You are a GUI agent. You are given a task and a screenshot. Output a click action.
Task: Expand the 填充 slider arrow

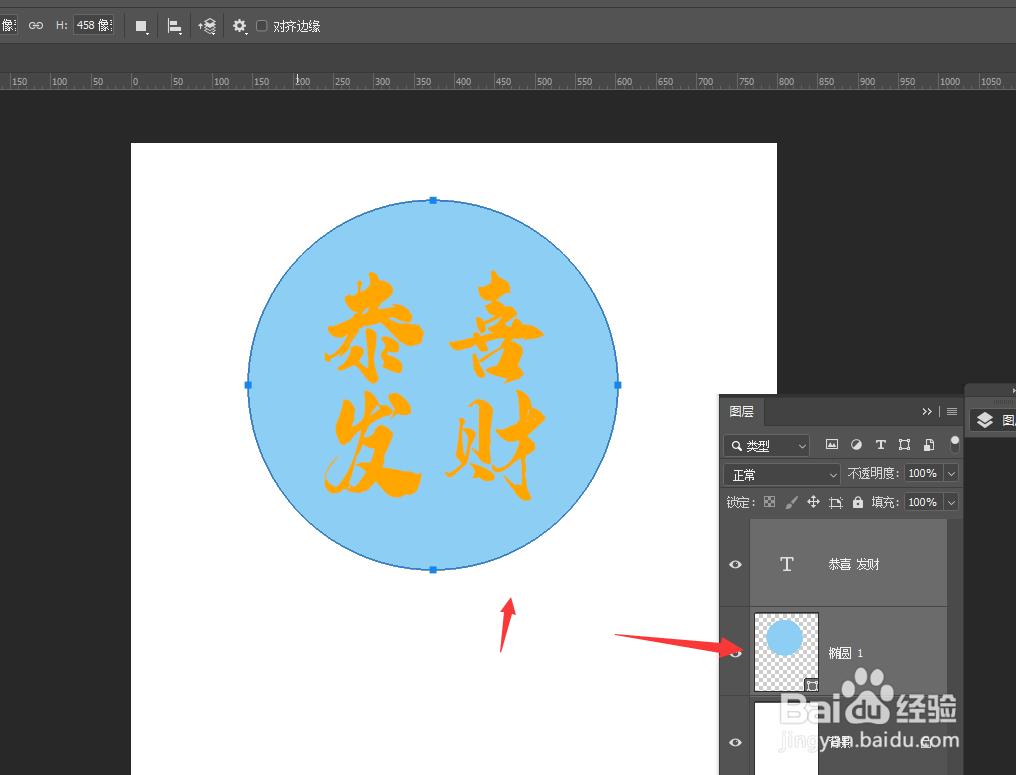click(x=951, y=502)
